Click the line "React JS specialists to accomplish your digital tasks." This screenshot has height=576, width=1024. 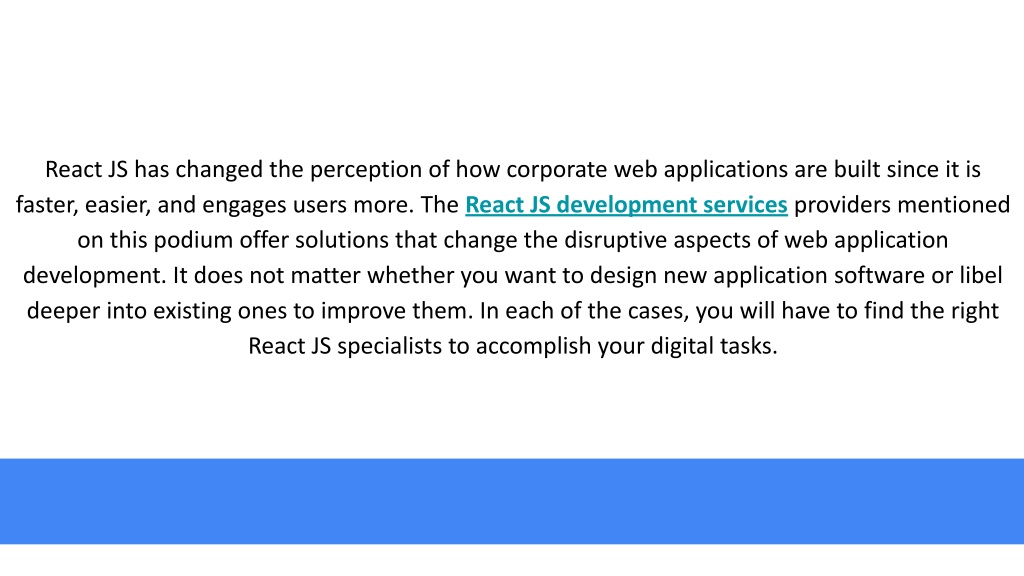click(x=513, y=346)
